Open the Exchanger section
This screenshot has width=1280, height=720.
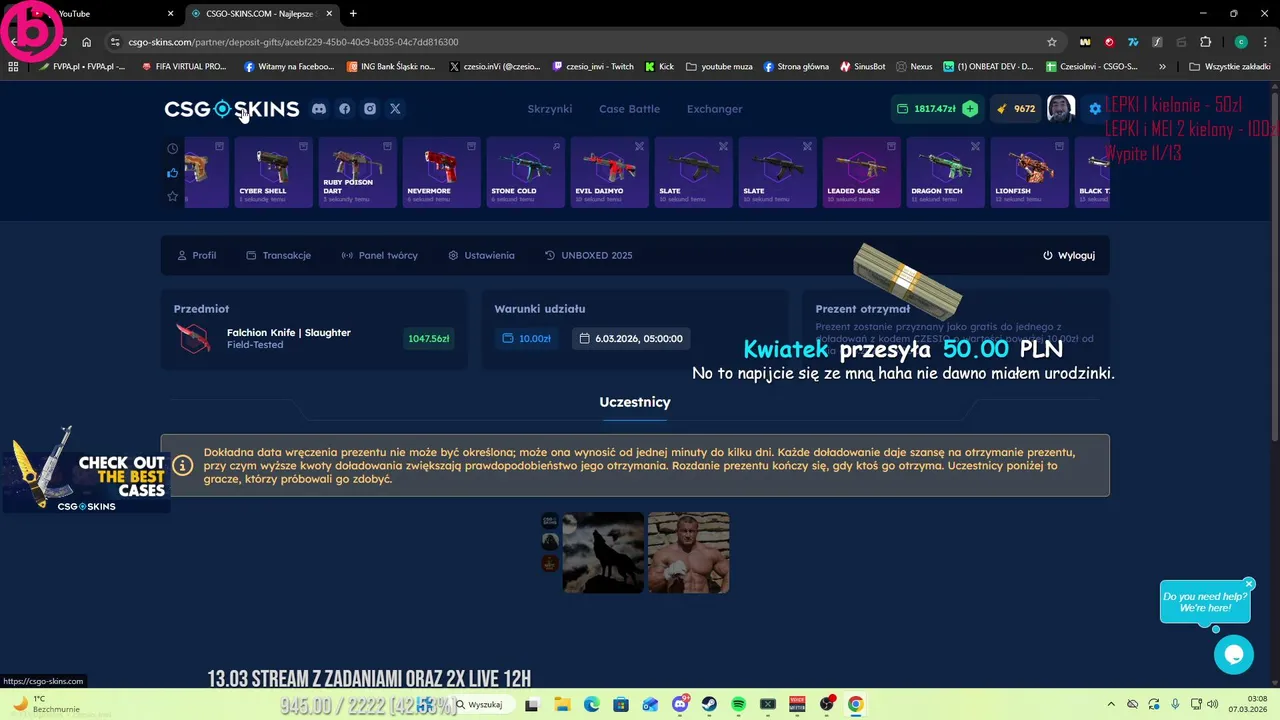coord(715,109)
